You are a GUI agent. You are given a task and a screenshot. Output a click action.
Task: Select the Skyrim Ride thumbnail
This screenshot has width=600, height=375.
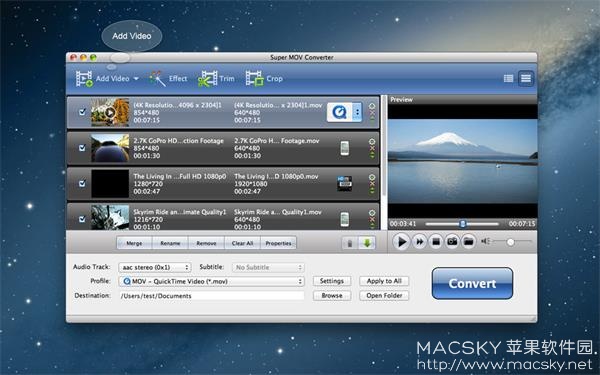click(110, 217)
